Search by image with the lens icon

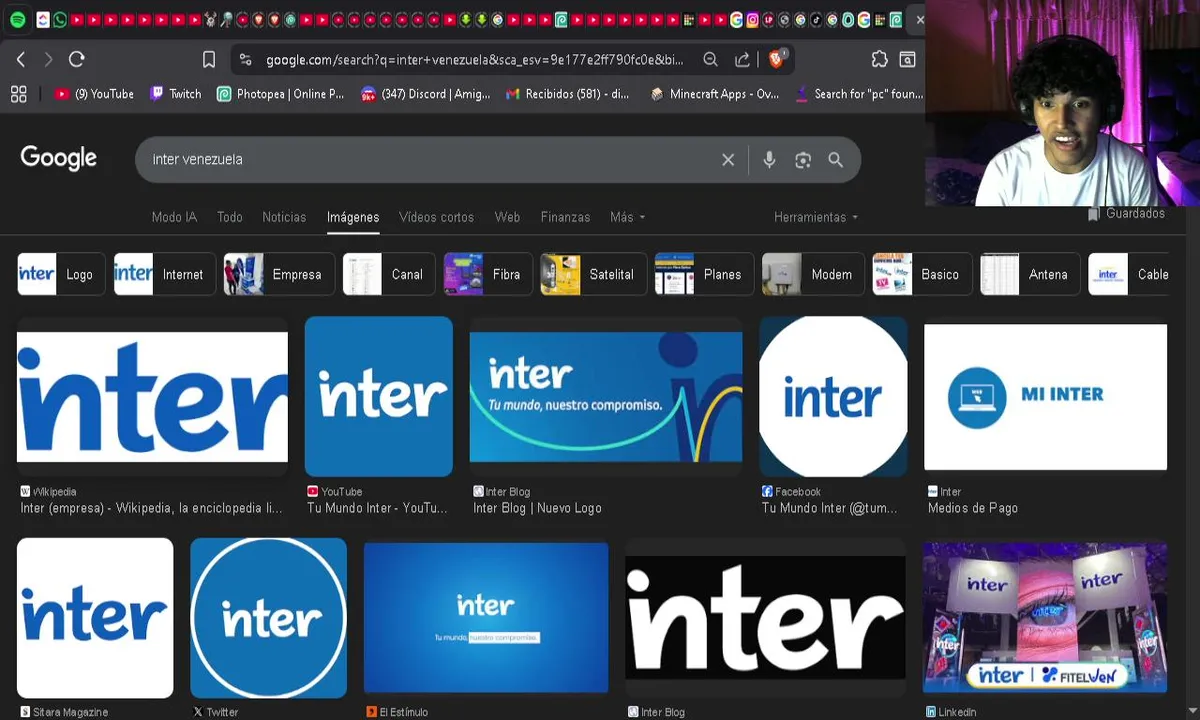point(802,160)
